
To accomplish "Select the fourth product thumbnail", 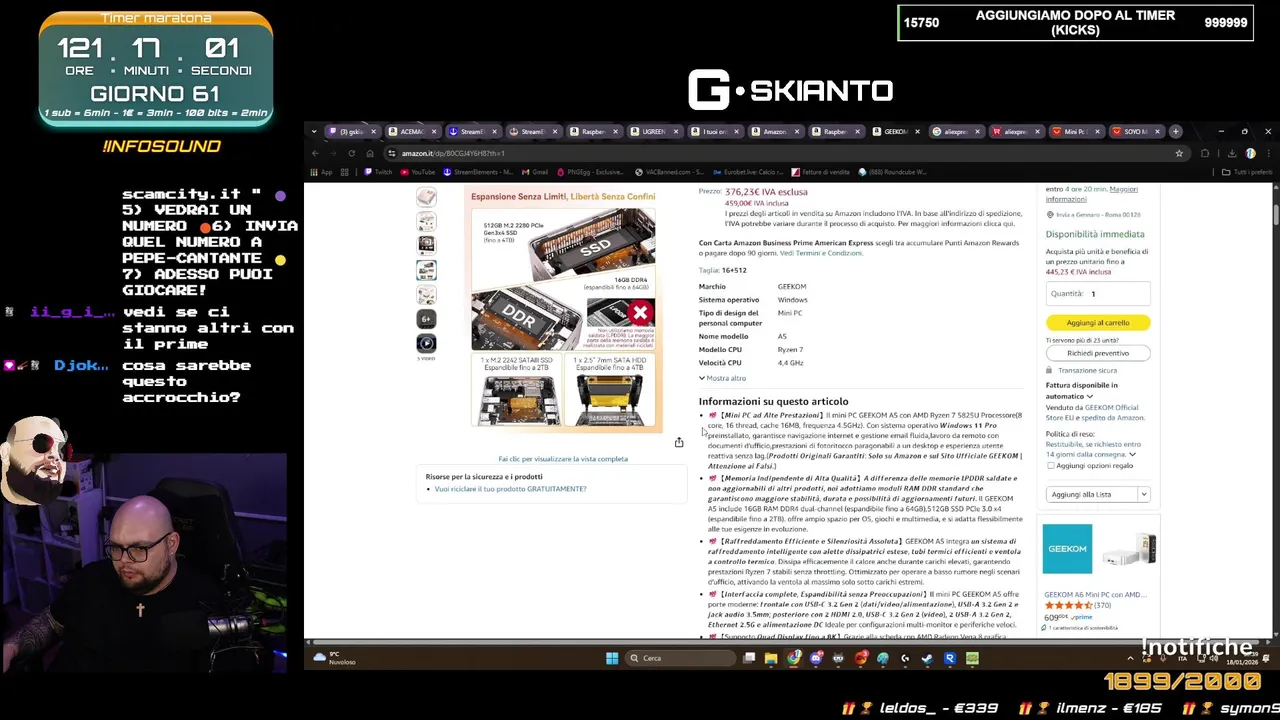I will 427,270.
